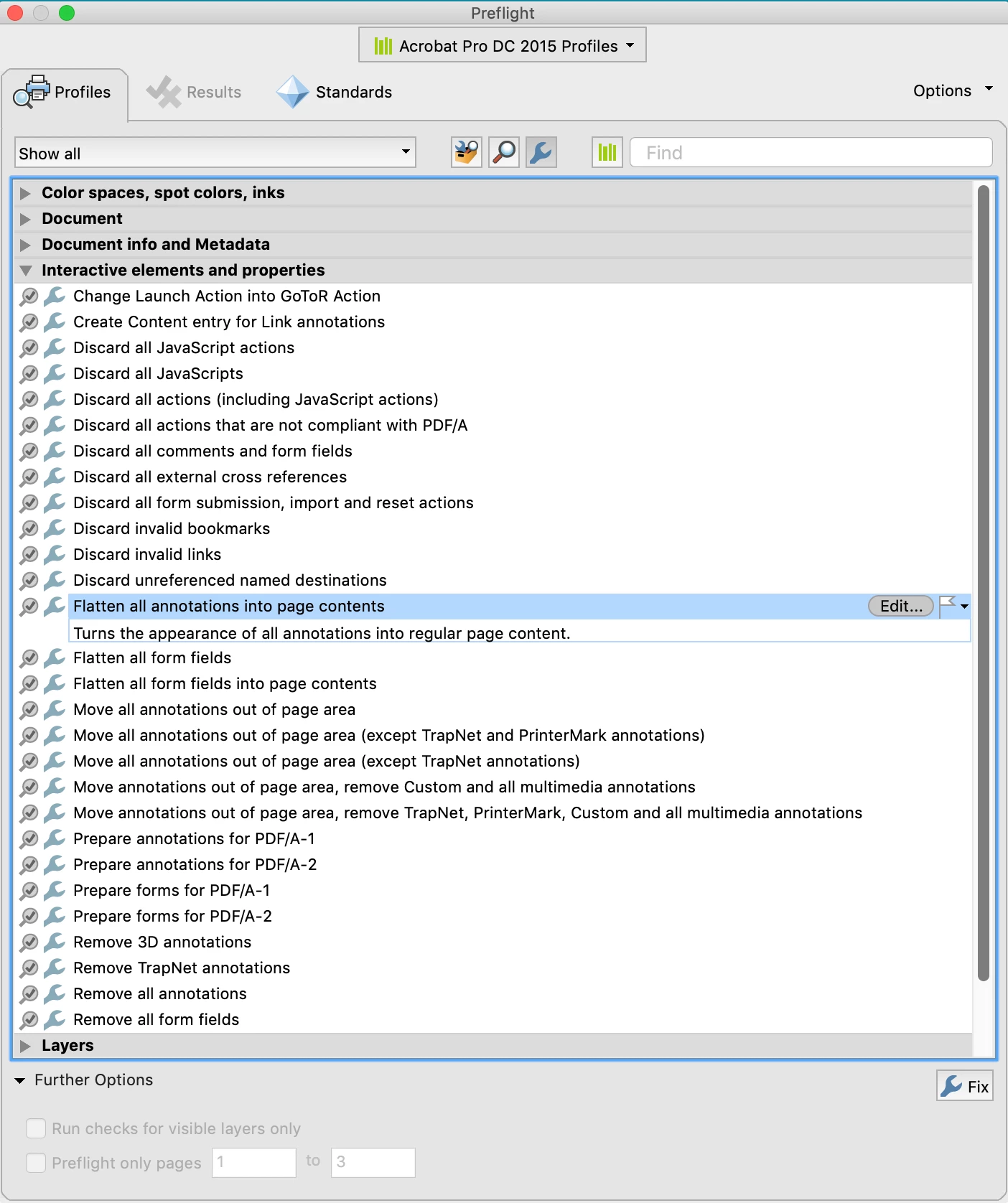
Task: Select Move all annotations (except TrapNet and PrinterMark)
Action: point(389,735)
